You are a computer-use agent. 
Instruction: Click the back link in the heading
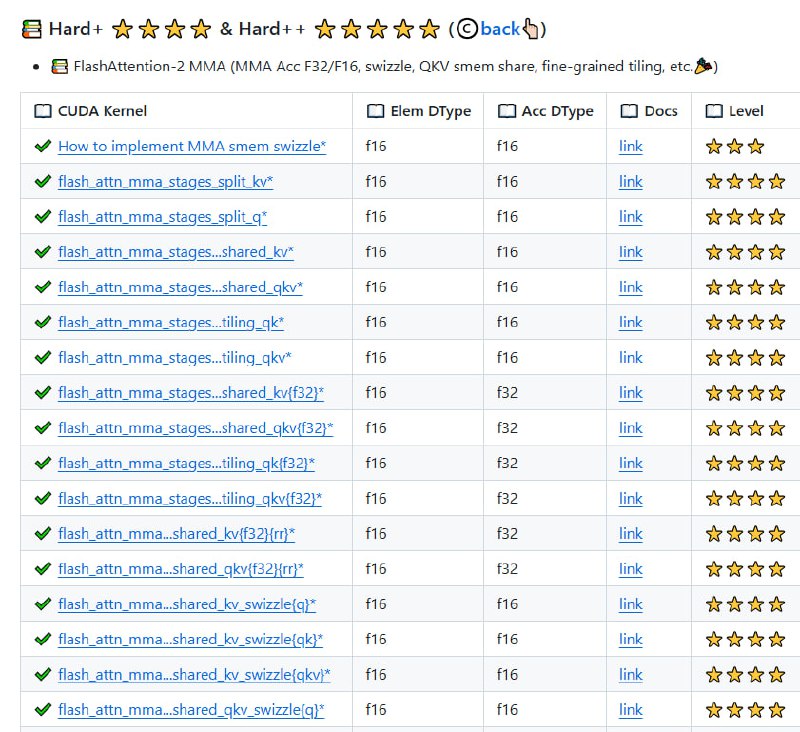coord(499,29)
